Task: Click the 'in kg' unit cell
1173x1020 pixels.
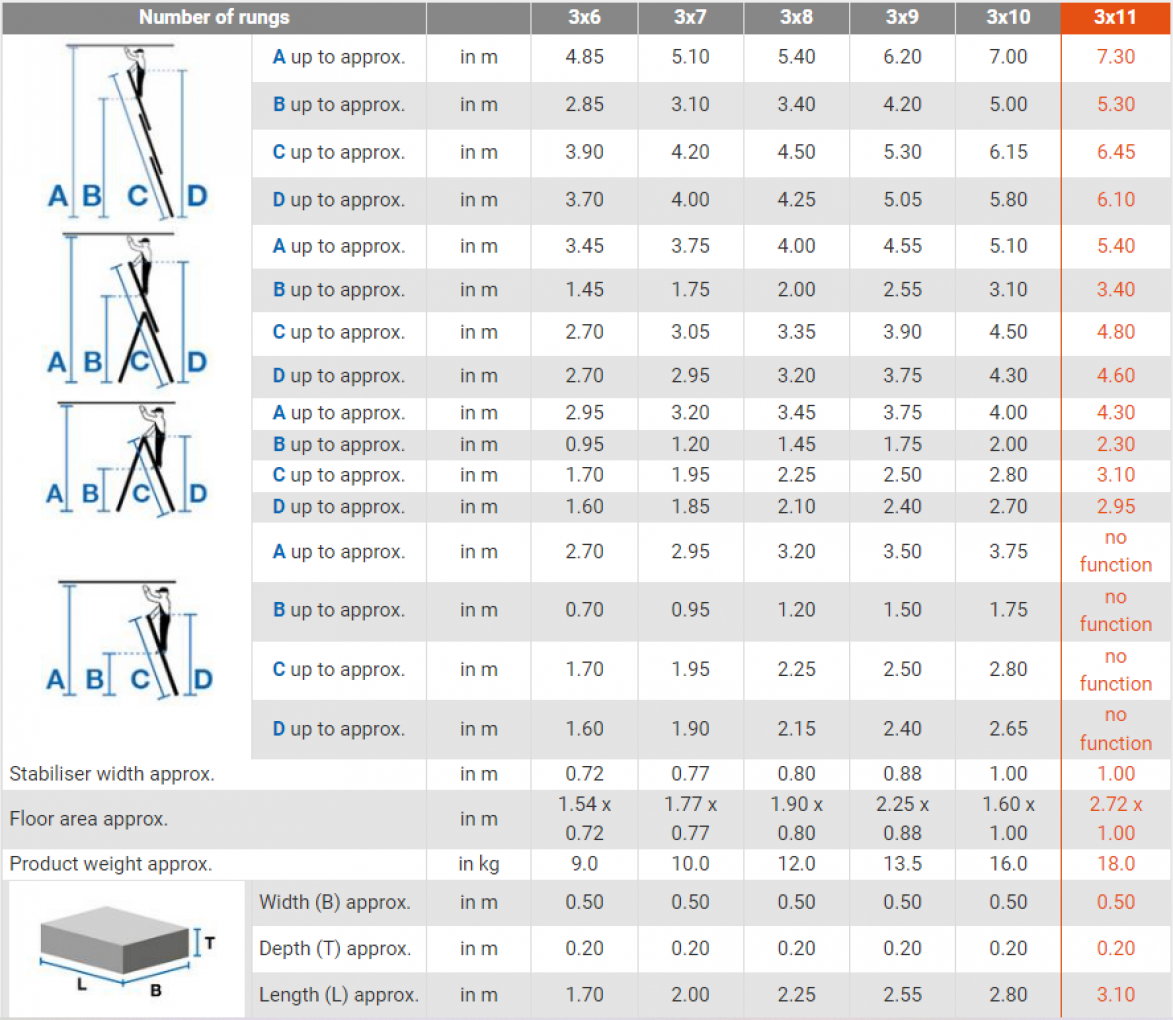Action: click(478, 864)
